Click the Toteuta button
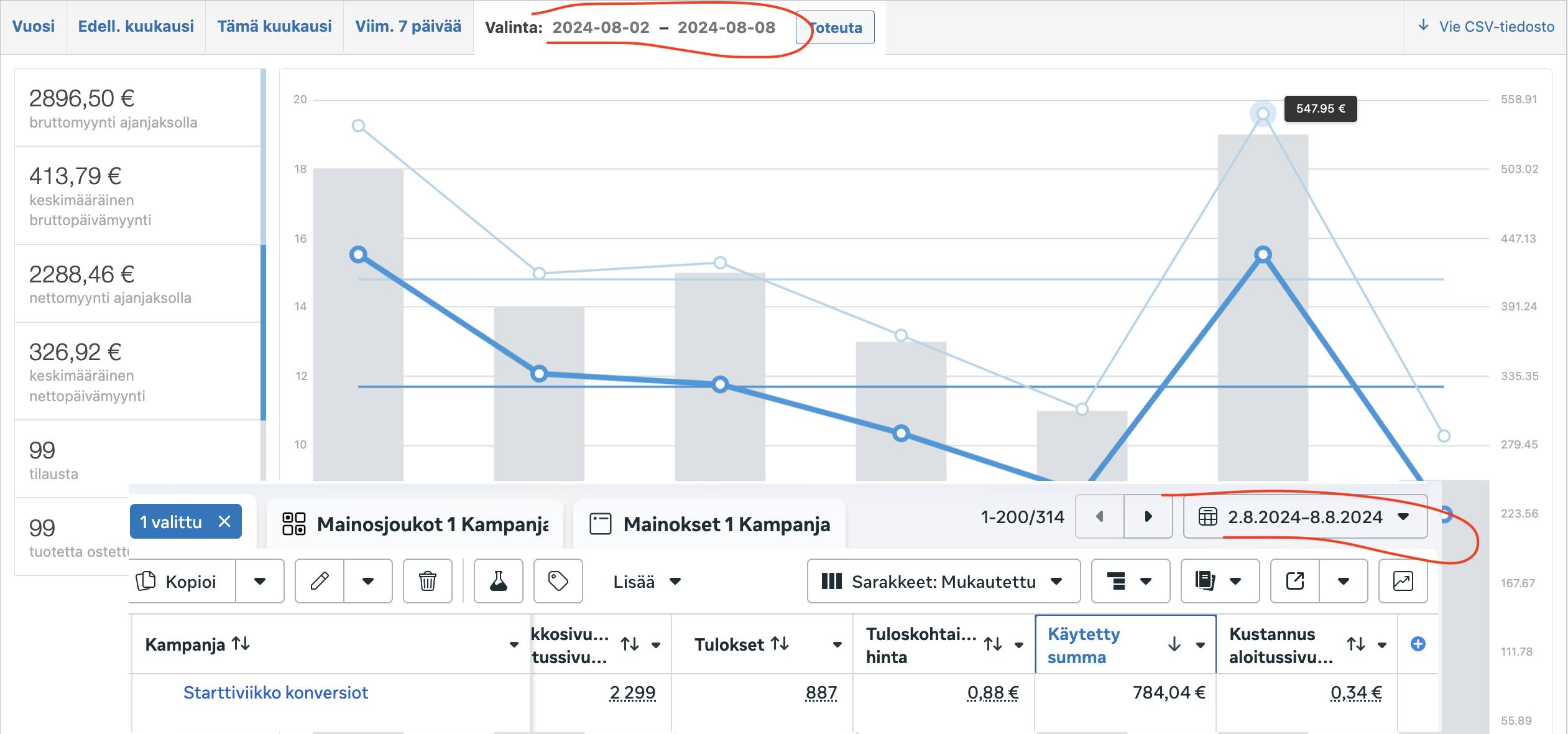1568x734 pixels. pos(836,27)
